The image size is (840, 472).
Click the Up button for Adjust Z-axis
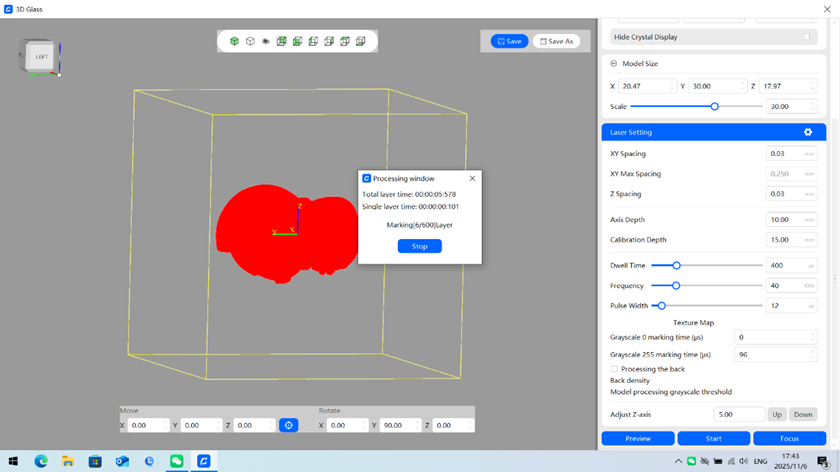pyautogui.click(x=777, y=414)
